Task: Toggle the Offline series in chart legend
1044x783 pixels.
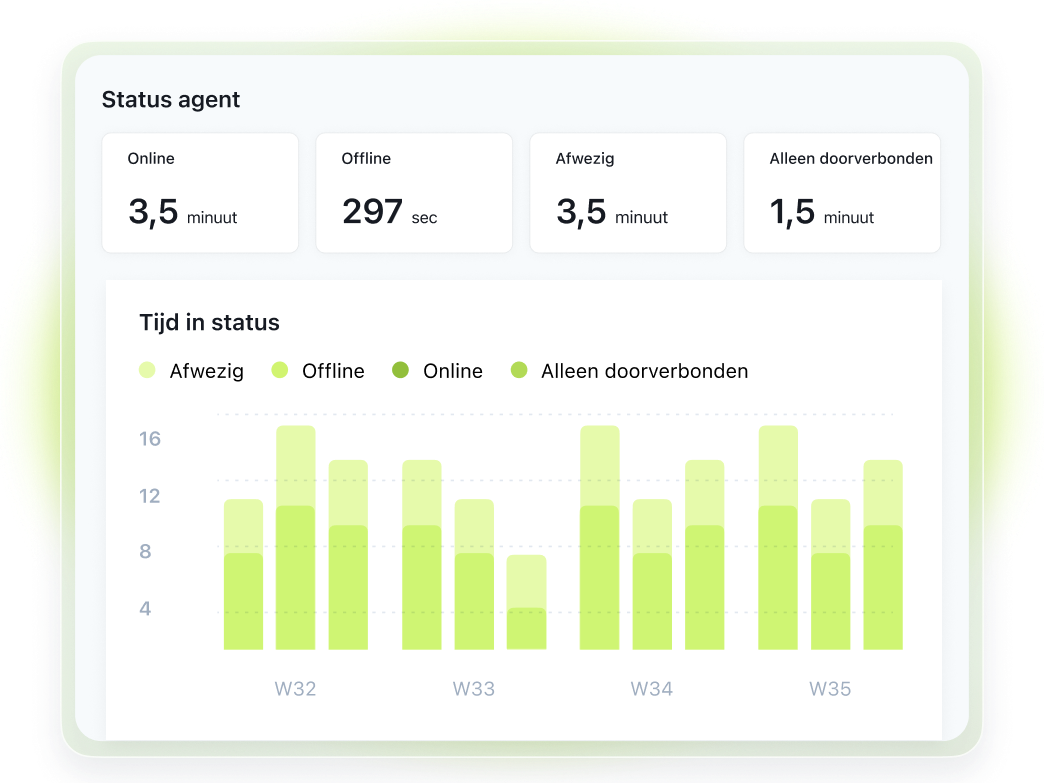Action: pyautogui.click(x=319, y=371)
